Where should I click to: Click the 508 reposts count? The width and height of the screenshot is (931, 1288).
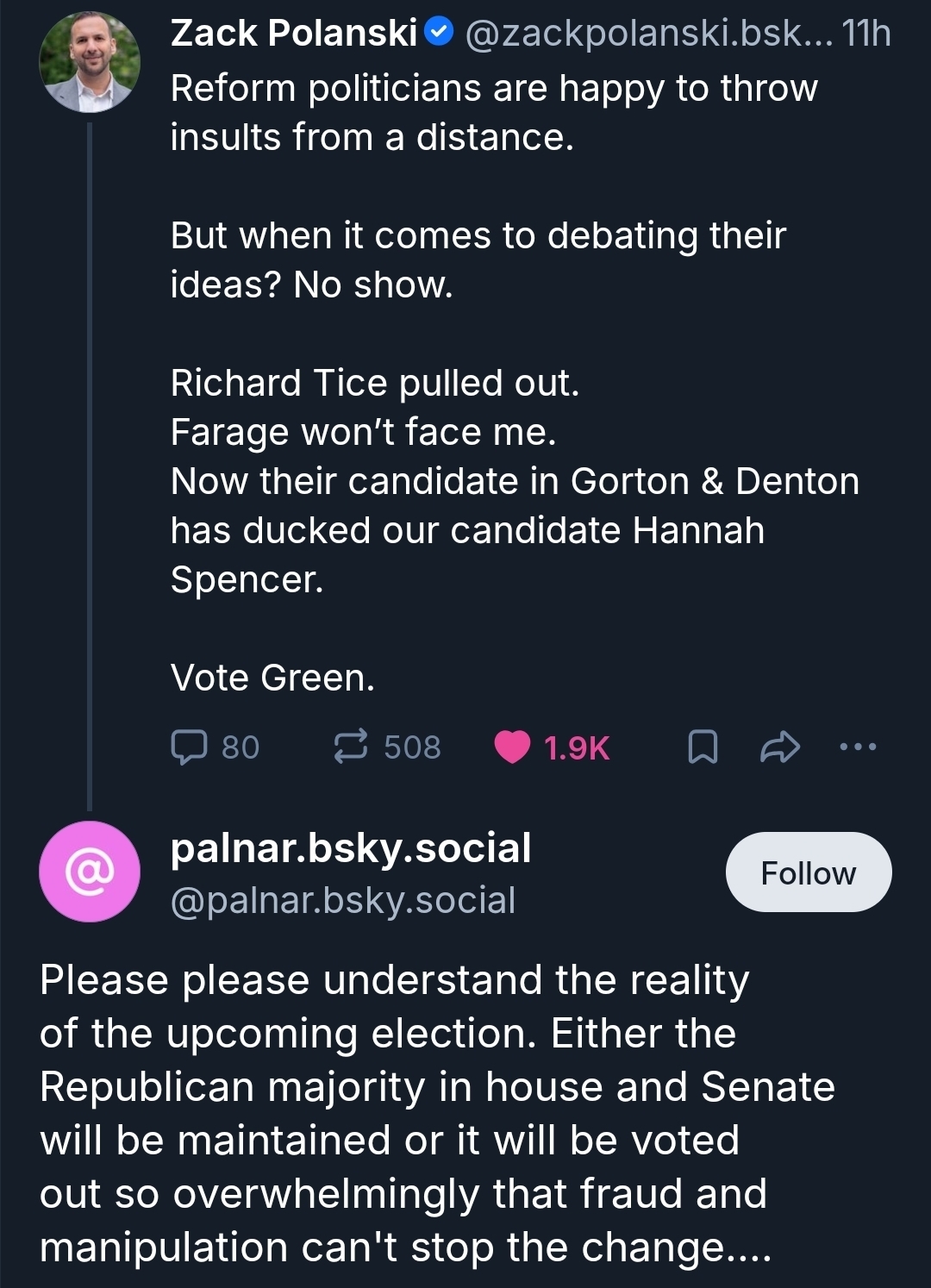pyautogui.click(x=412, y=747)
